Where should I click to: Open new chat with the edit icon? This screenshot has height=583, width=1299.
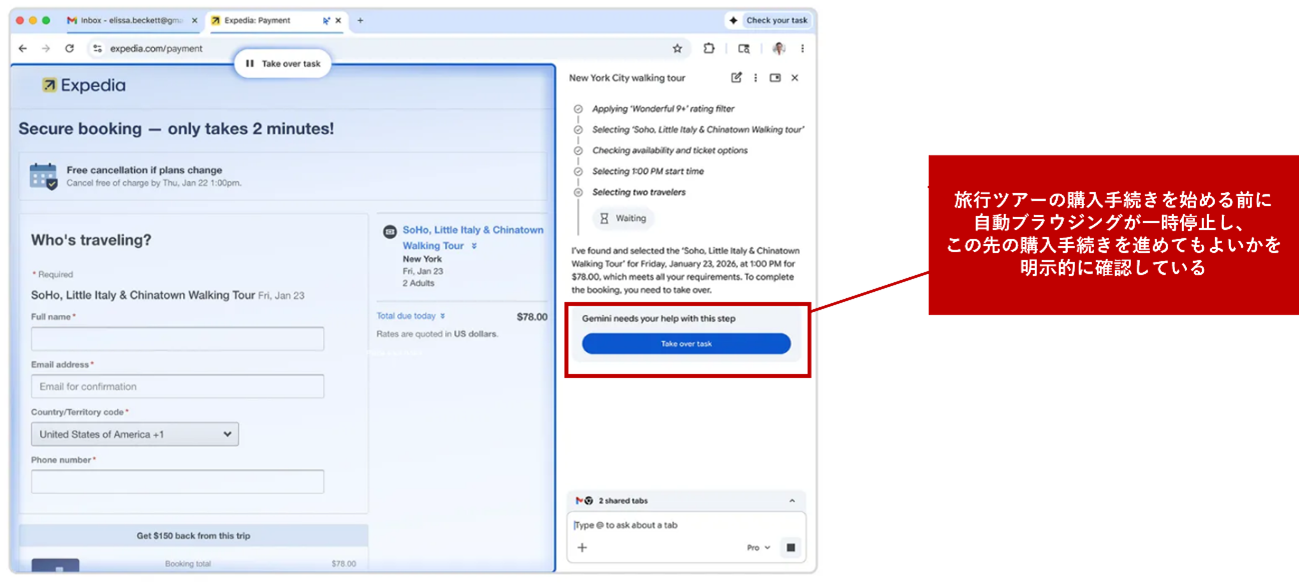[x=736, y=78]
